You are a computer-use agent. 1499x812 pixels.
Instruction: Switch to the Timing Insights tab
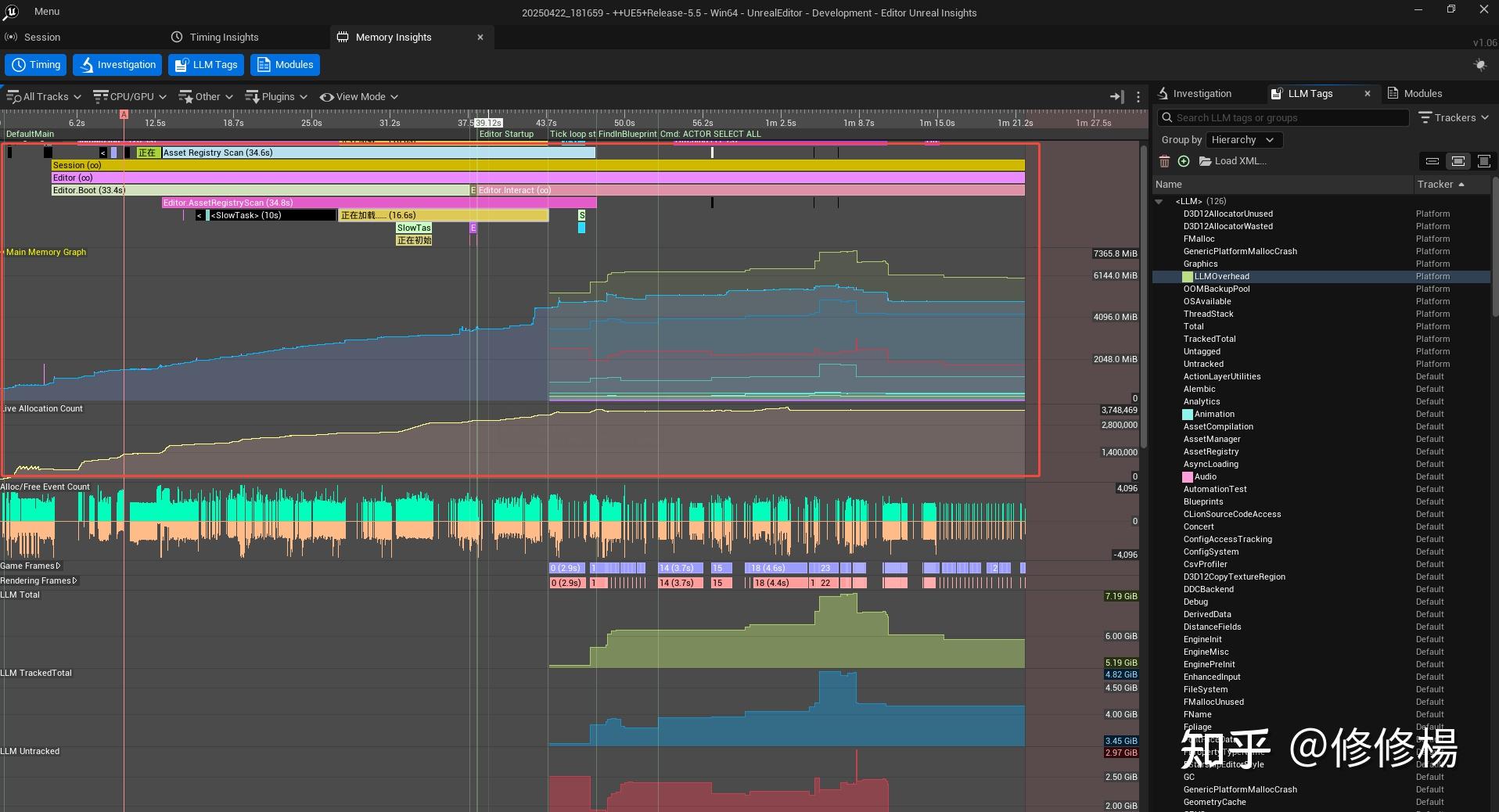(215, 37)
